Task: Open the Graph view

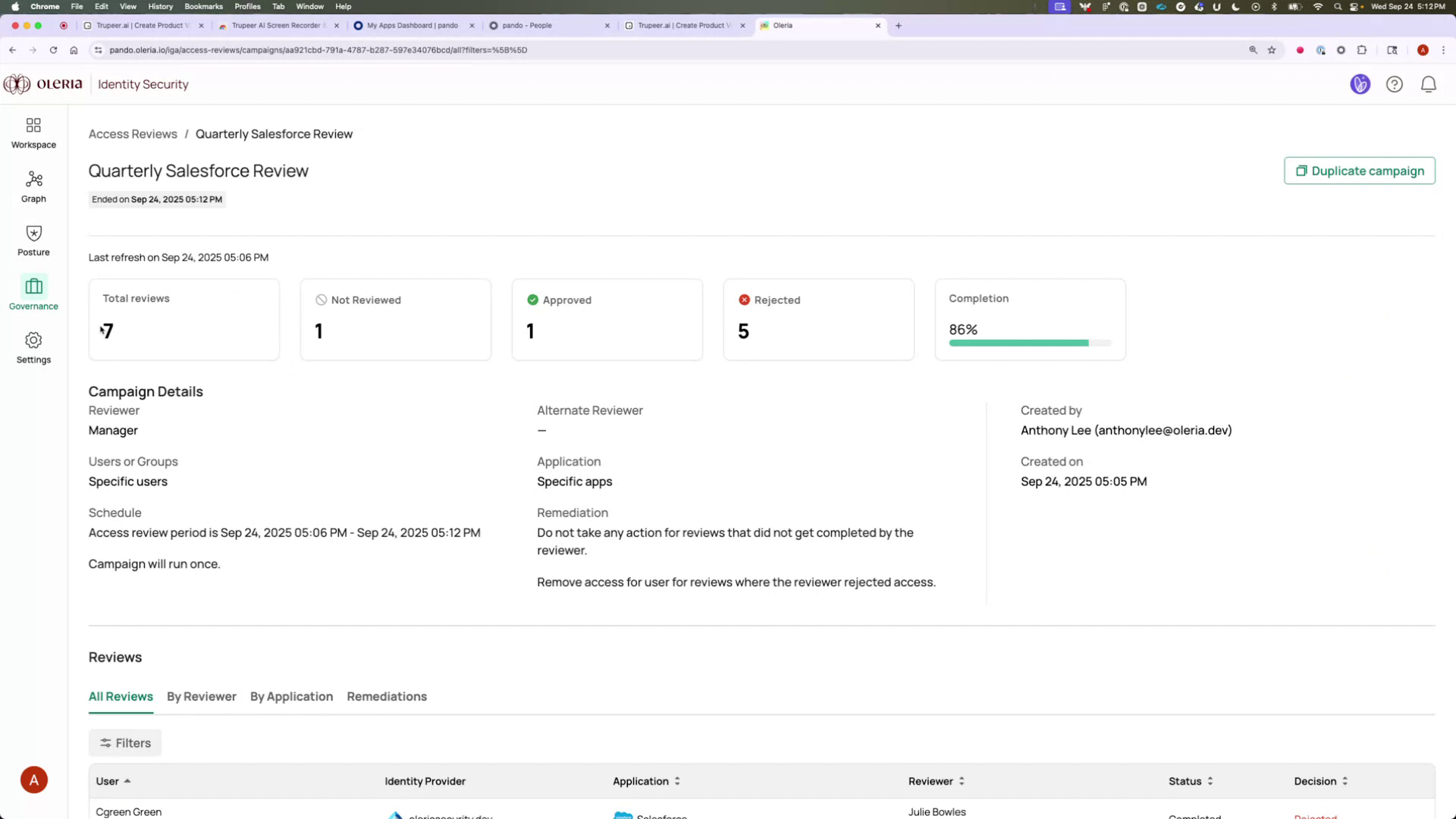Action: (33, 186)
